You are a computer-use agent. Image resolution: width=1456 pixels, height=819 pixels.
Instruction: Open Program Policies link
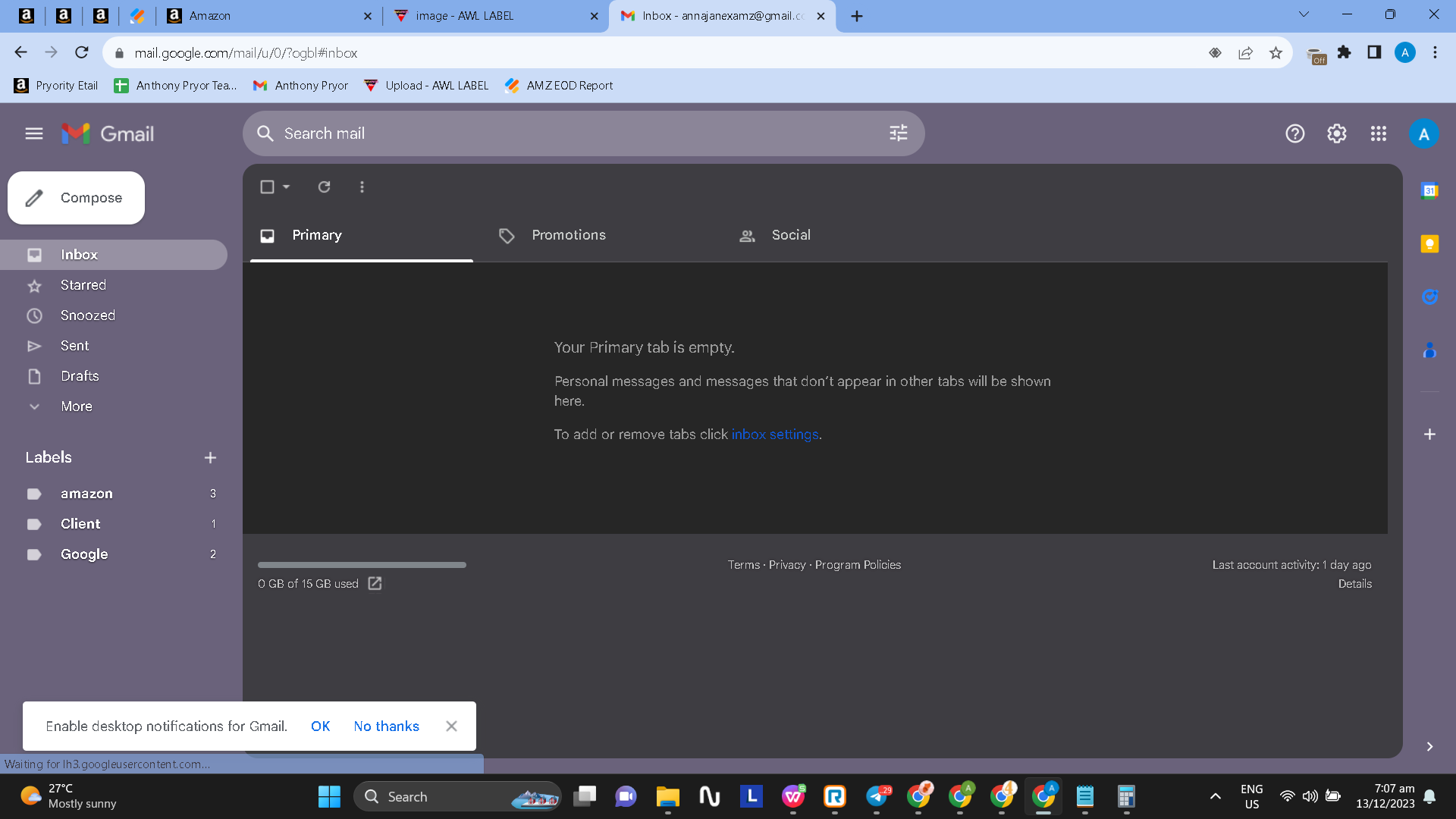(858, 565)
